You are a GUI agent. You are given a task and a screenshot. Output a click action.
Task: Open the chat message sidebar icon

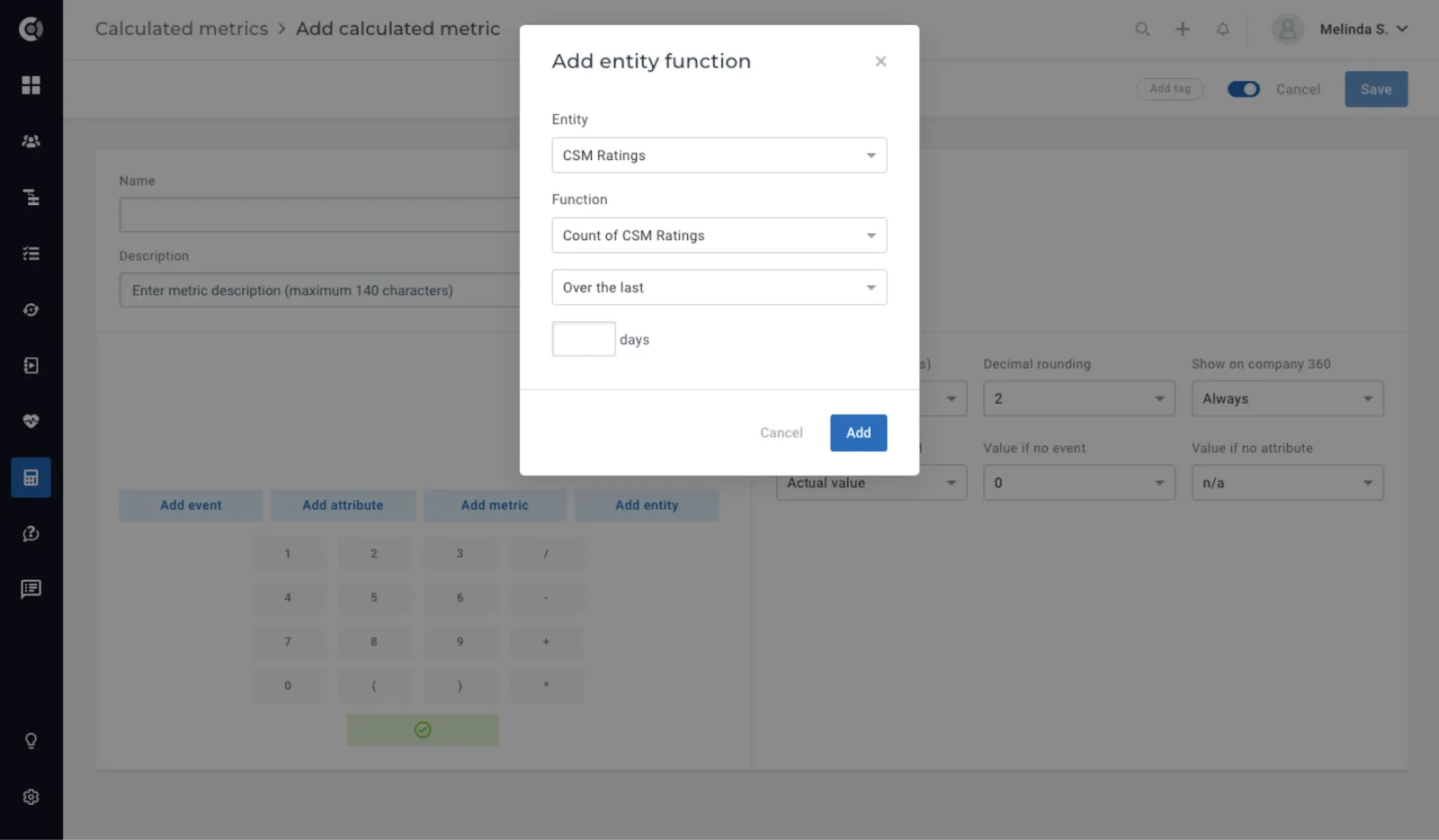(31, 589)
